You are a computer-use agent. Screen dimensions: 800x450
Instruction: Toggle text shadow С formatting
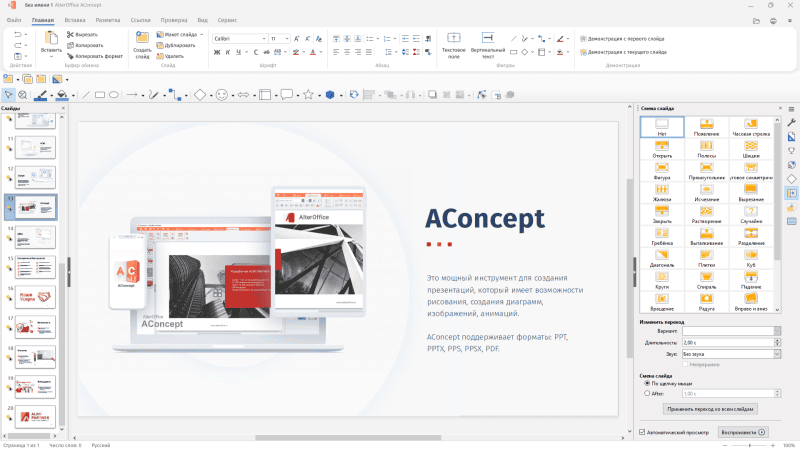coord(256,52)
